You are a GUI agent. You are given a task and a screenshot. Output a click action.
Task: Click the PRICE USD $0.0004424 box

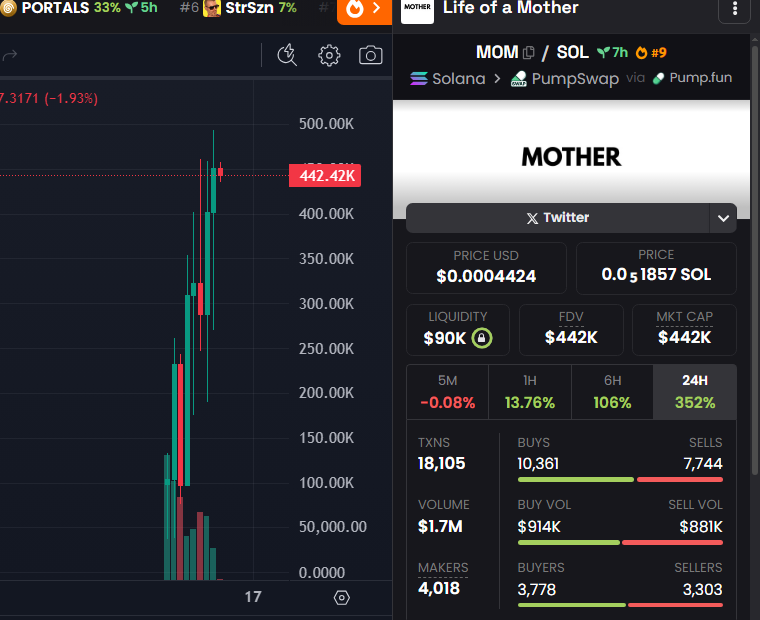click(486, 268)
